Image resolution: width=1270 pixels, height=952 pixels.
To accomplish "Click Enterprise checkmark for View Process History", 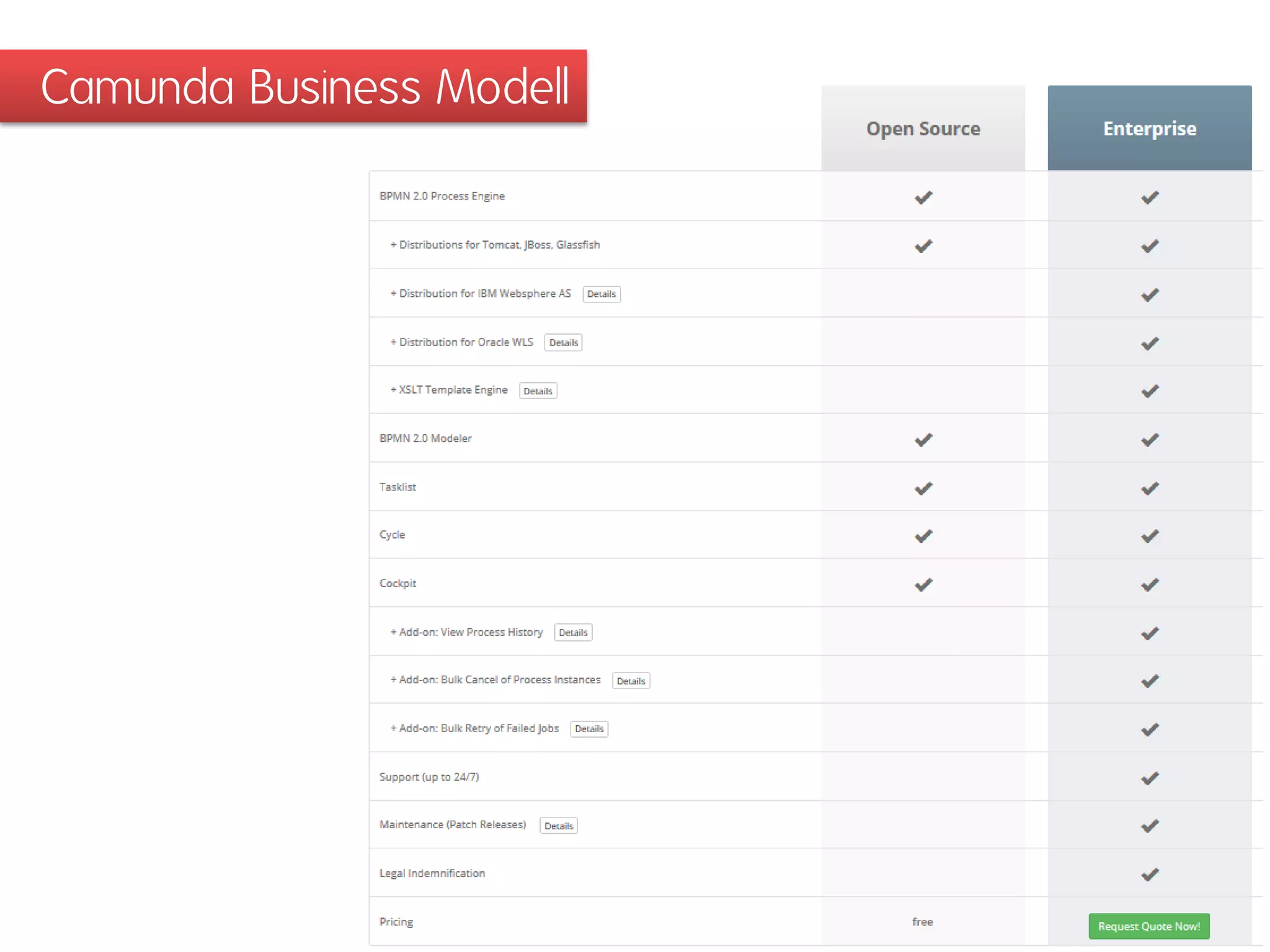I will click(x=1150, y=633).
